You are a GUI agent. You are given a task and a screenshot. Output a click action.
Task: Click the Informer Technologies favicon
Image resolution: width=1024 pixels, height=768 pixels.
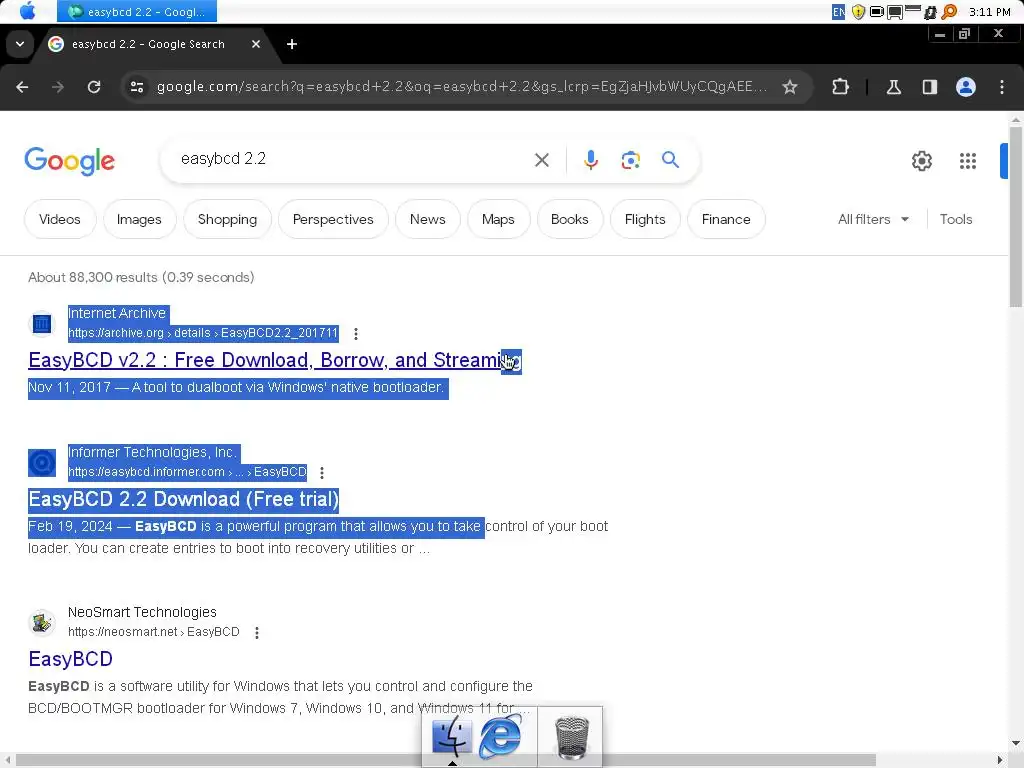(42, 462)
